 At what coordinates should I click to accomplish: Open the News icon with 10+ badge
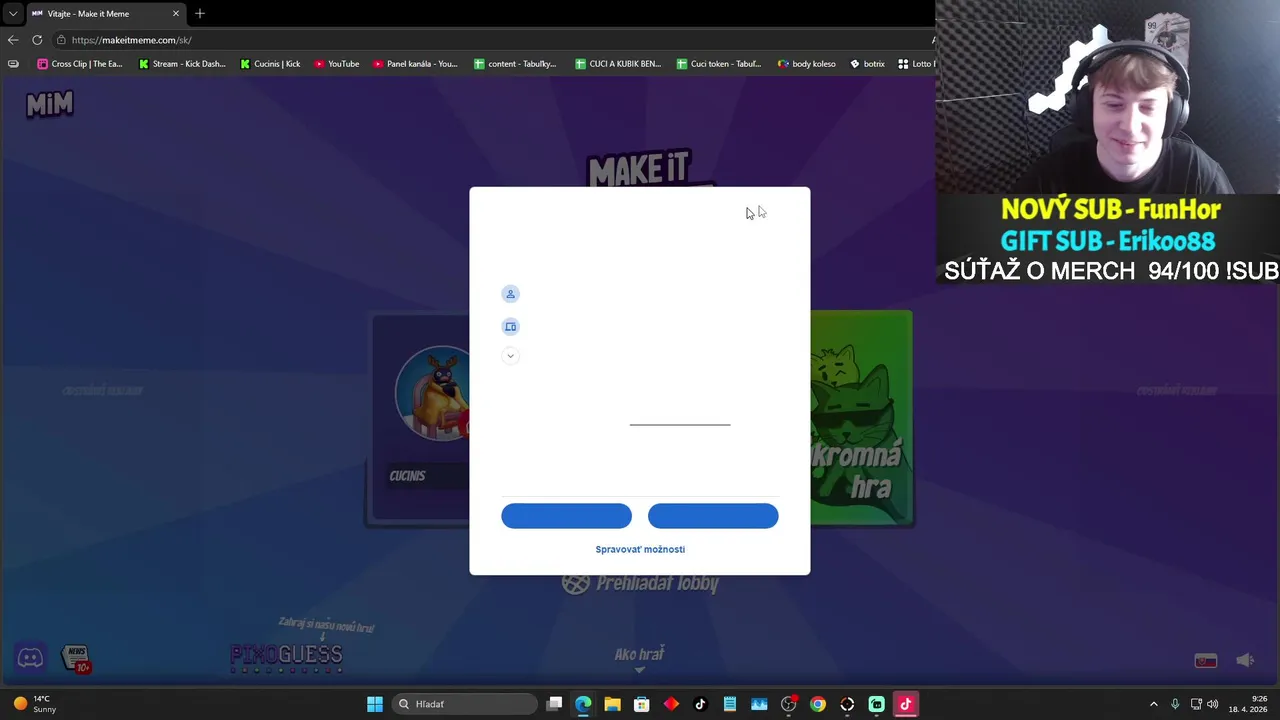point(76,658)
